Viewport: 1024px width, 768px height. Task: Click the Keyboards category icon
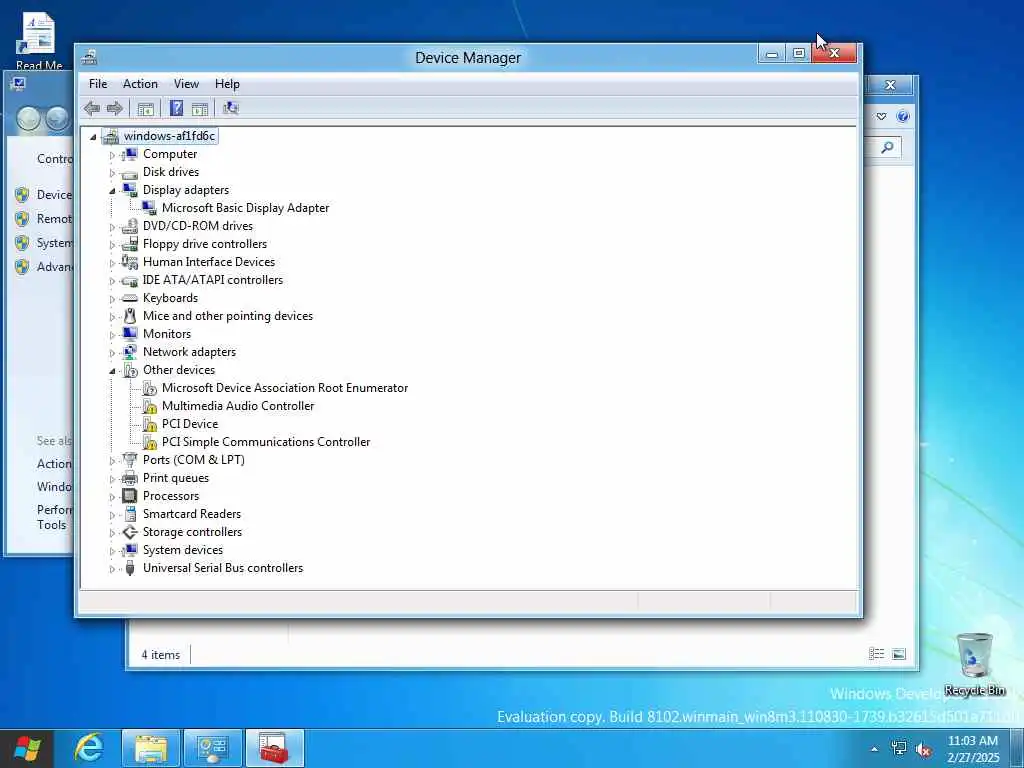130,298
